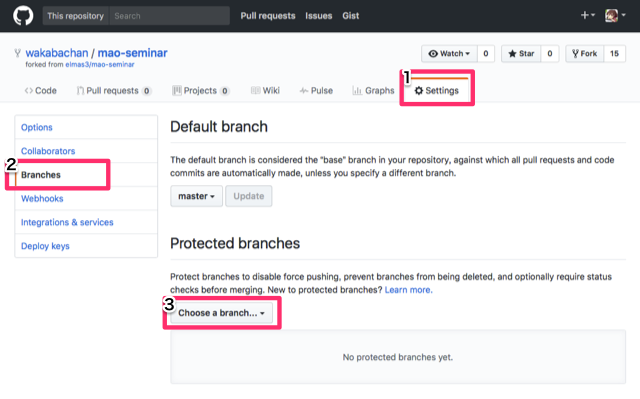640x399 pixels.
Task: Click the watchers count 0
Action: click(486, 53)
